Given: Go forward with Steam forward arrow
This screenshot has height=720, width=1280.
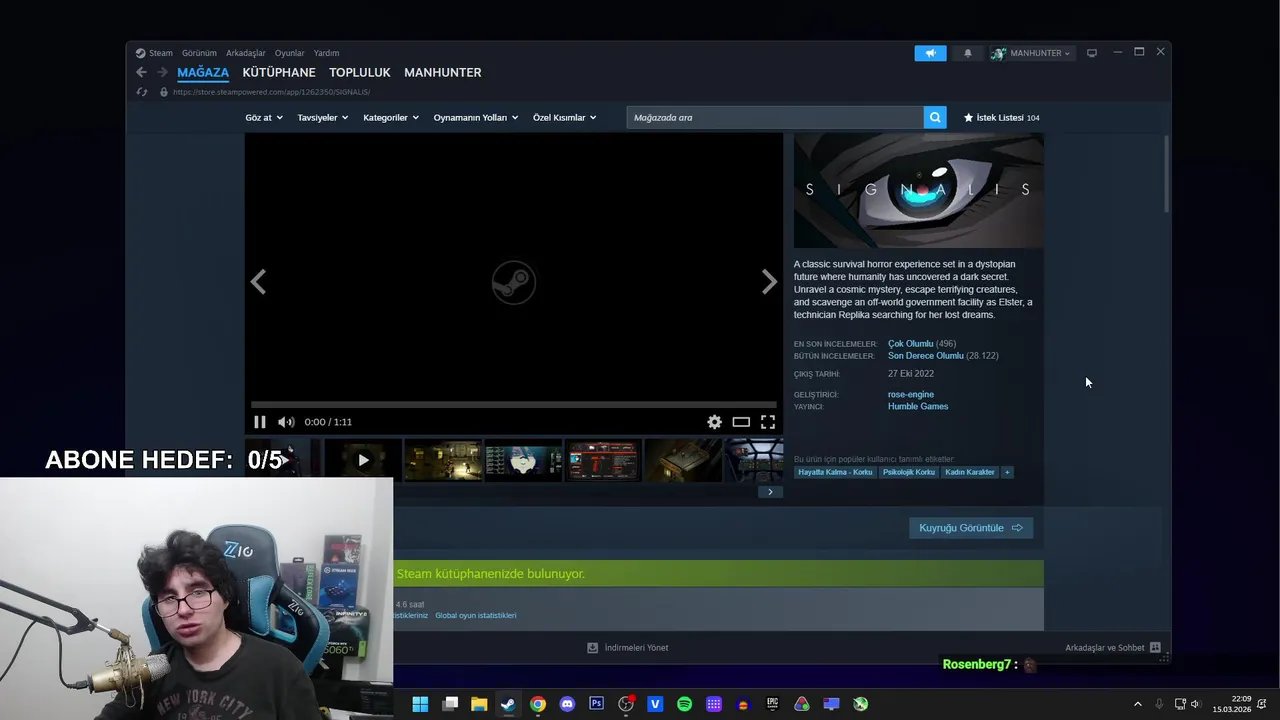Looking at the screenshot, I should tap(162, 72).
